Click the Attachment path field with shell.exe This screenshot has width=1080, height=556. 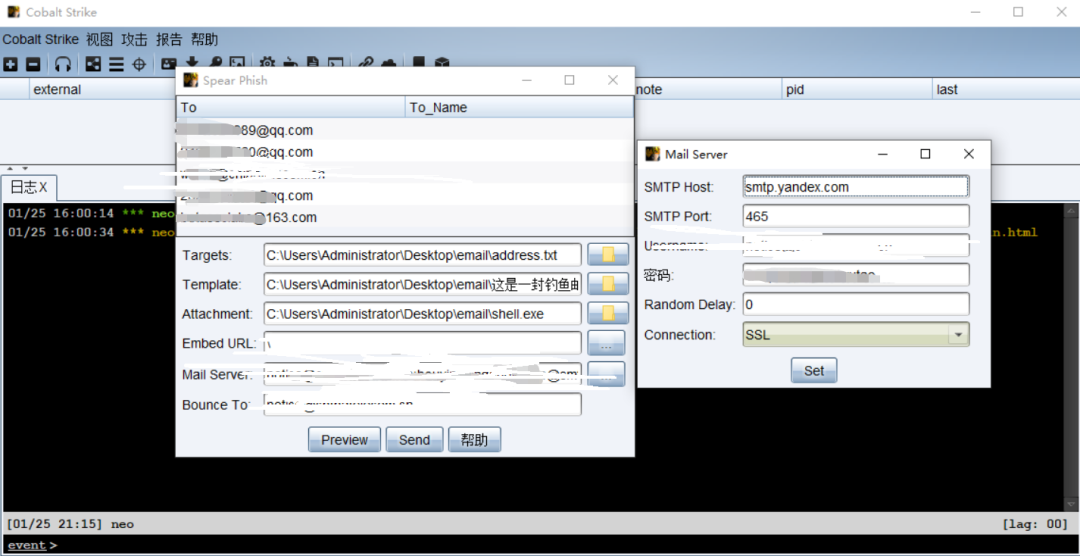(423, 313)
